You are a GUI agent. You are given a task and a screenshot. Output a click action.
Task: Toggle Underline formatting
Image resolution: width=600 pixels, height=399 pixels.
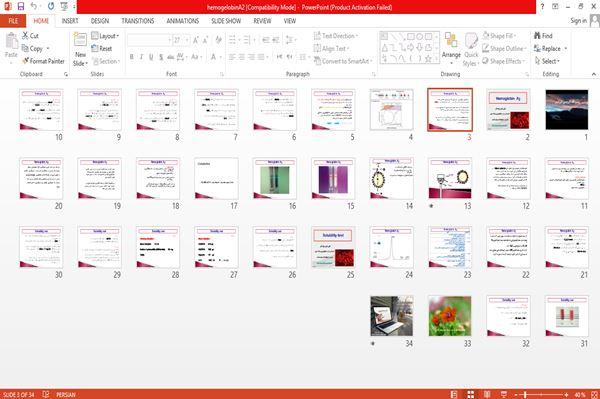151,57
